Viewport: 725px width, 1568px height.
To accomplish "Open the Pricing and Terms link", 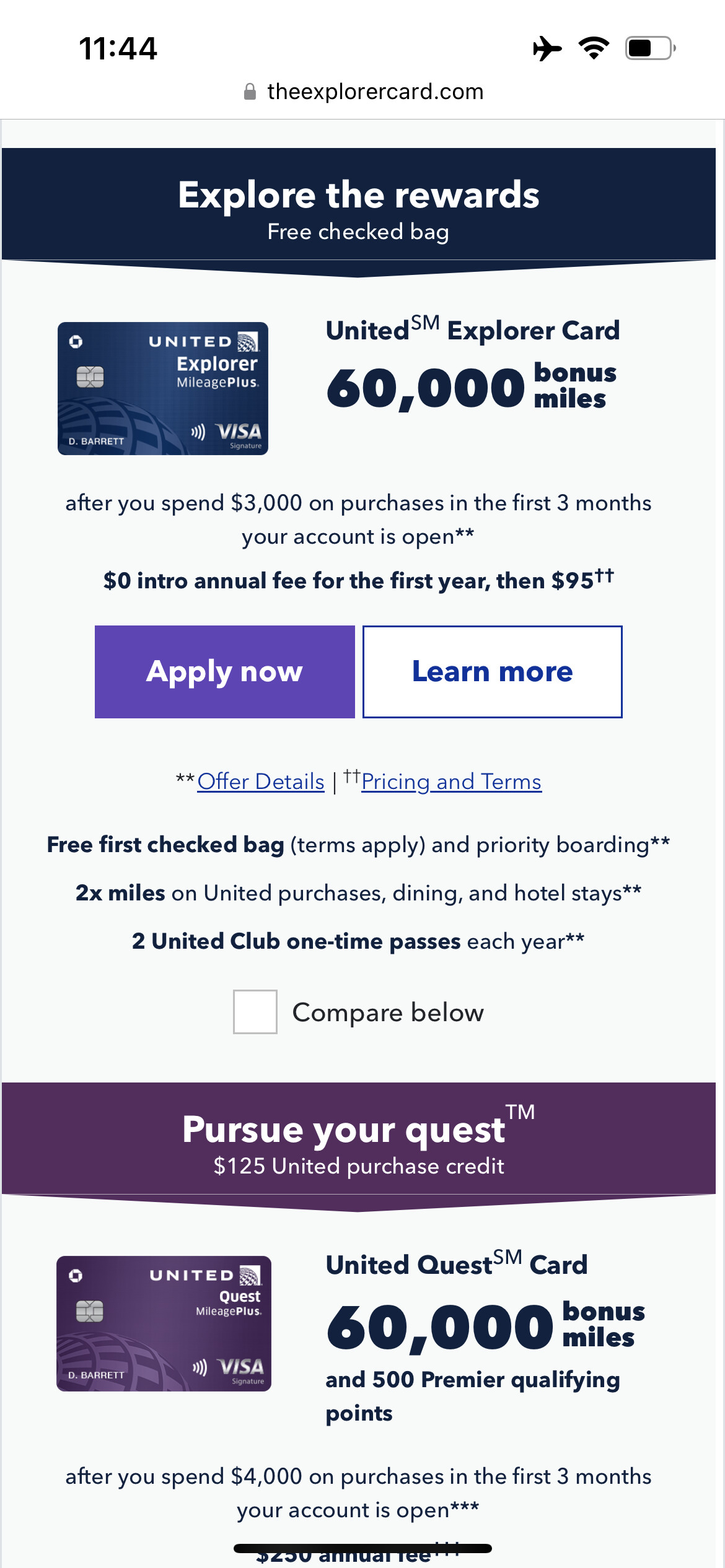I will 451,782.
